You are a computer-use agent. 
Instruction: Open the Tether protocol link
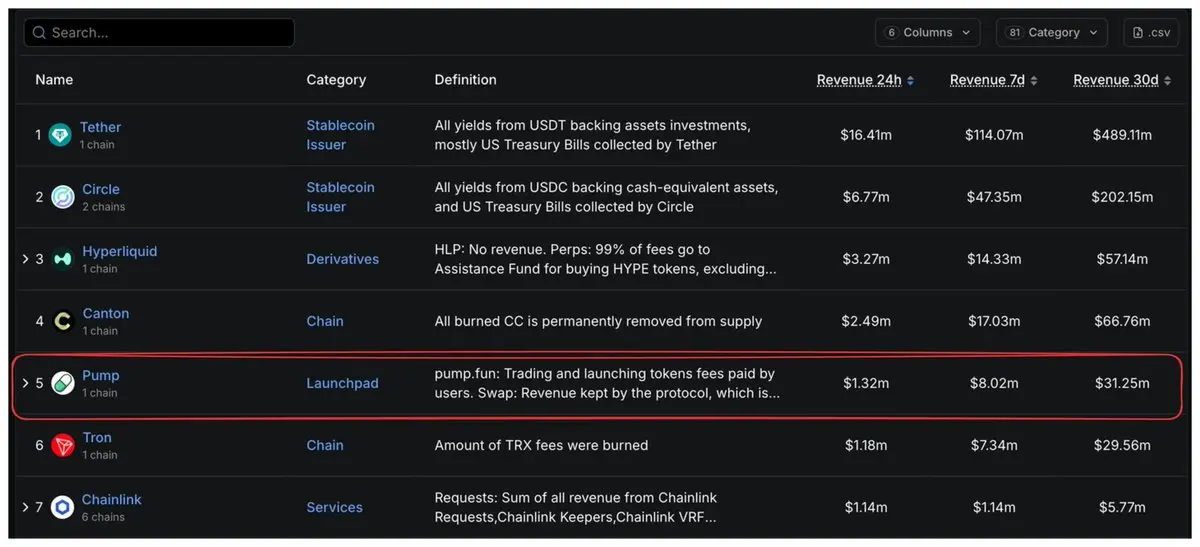pos(100,127)
